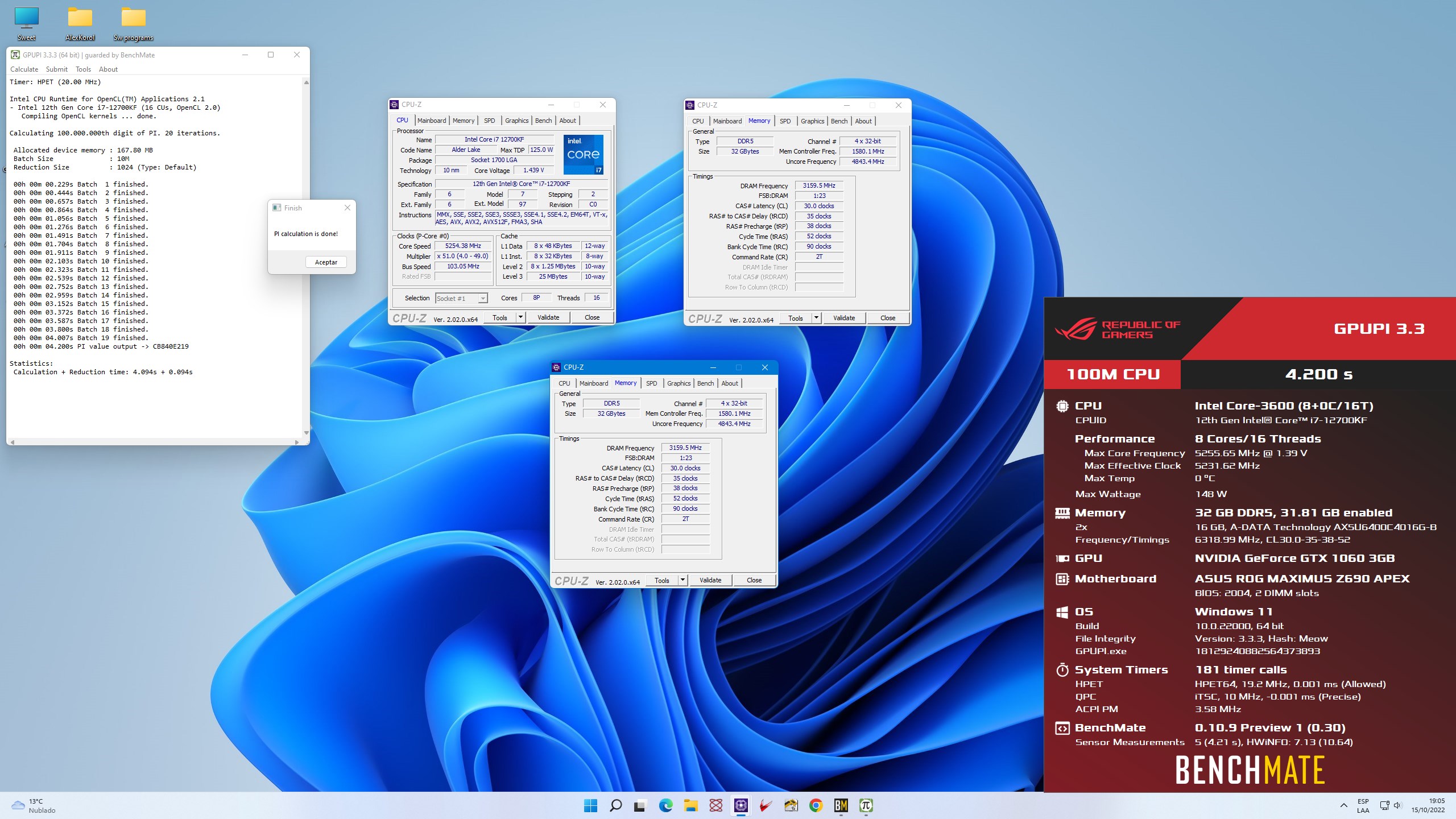Click the red knot app icon on the taskbar

point(715,805)
